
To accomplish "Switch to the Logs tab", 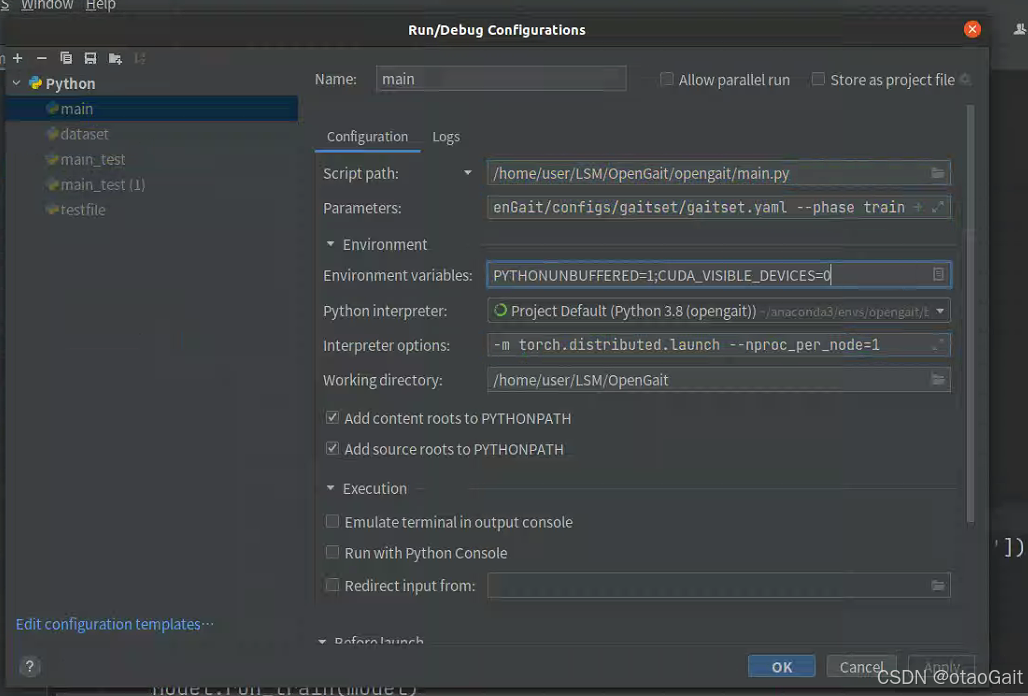I will [x=446, y=136].
